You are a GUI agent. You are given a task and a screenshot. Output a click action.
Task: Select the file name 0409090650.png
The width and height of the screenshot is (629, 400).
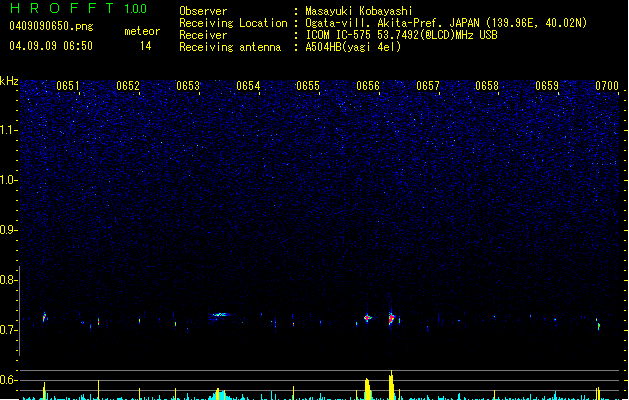[51, 26]
